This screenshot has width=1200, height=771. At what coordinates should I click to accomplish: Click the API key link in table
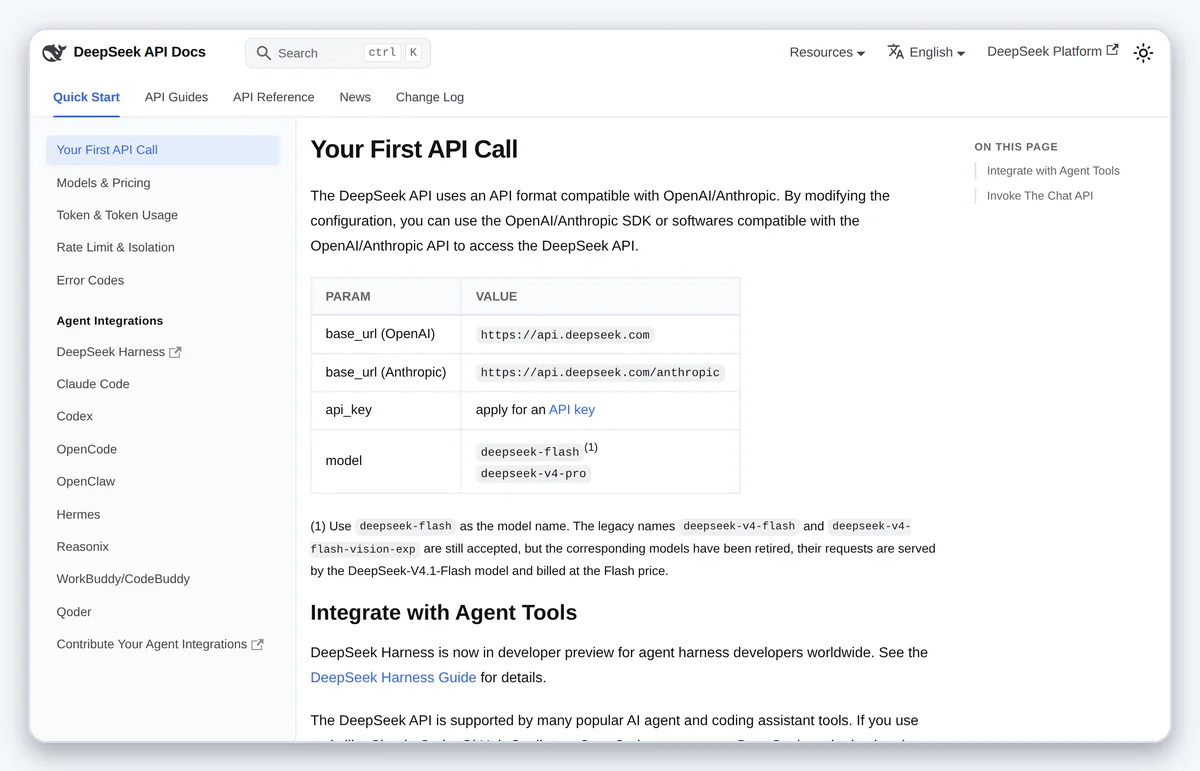(572, 410)
